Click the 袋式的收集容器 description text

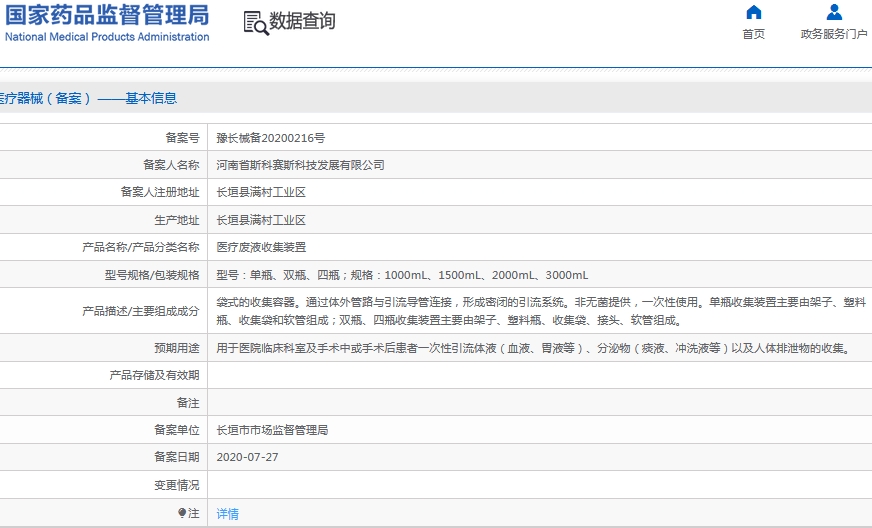(x=541, y=311)
